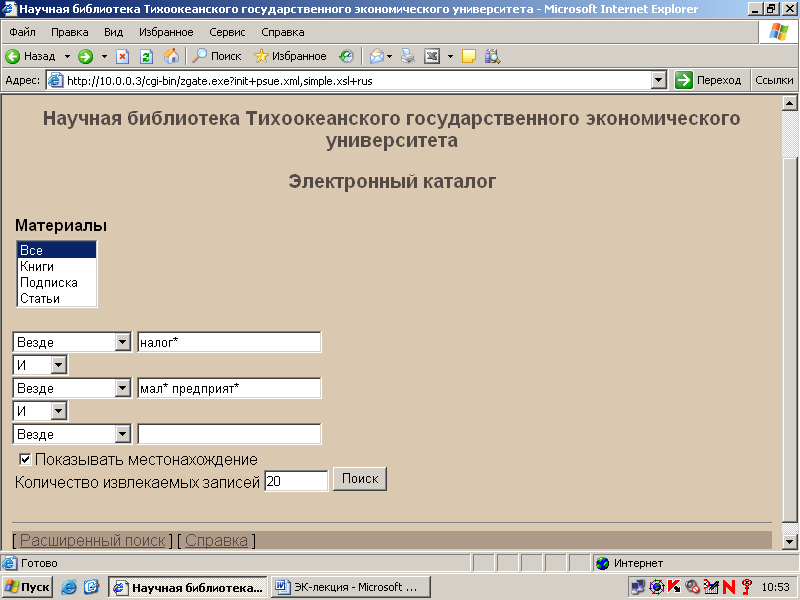
Task: Open the Расширенный поиск link
Action: (92, 540)
